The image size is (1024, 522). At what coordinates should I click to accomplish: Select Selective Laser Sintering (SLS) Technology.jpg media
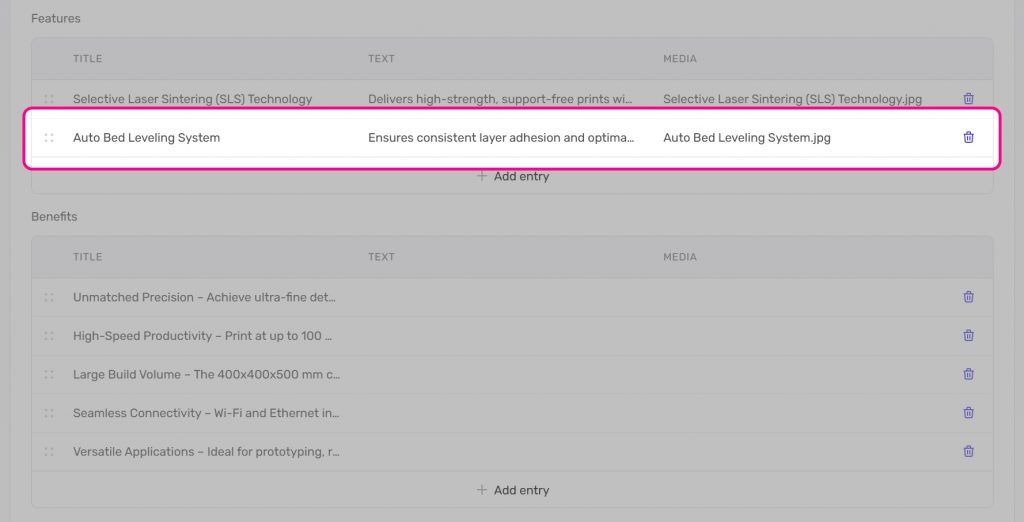(792, 99)
